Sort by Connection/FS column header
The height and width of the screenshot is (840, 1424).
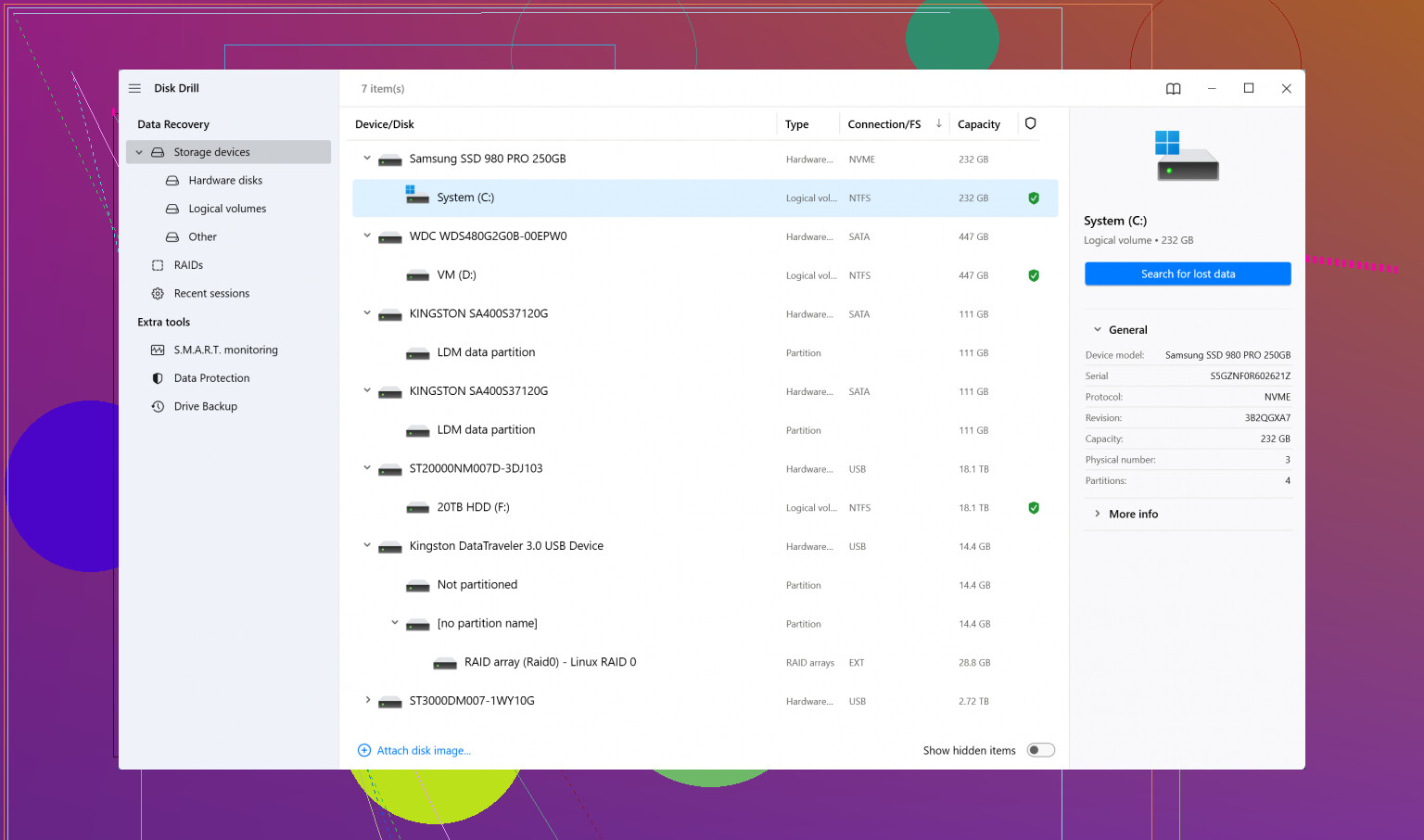(884, 124)
